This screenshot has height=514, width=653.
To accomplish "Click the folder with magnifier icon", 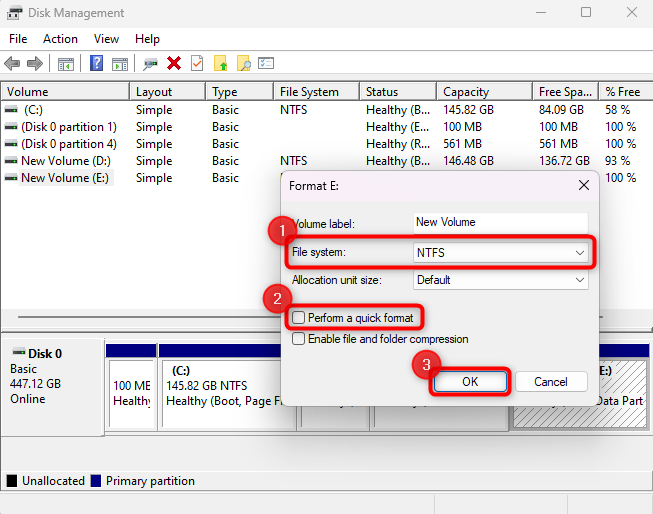I will [243, 63].
